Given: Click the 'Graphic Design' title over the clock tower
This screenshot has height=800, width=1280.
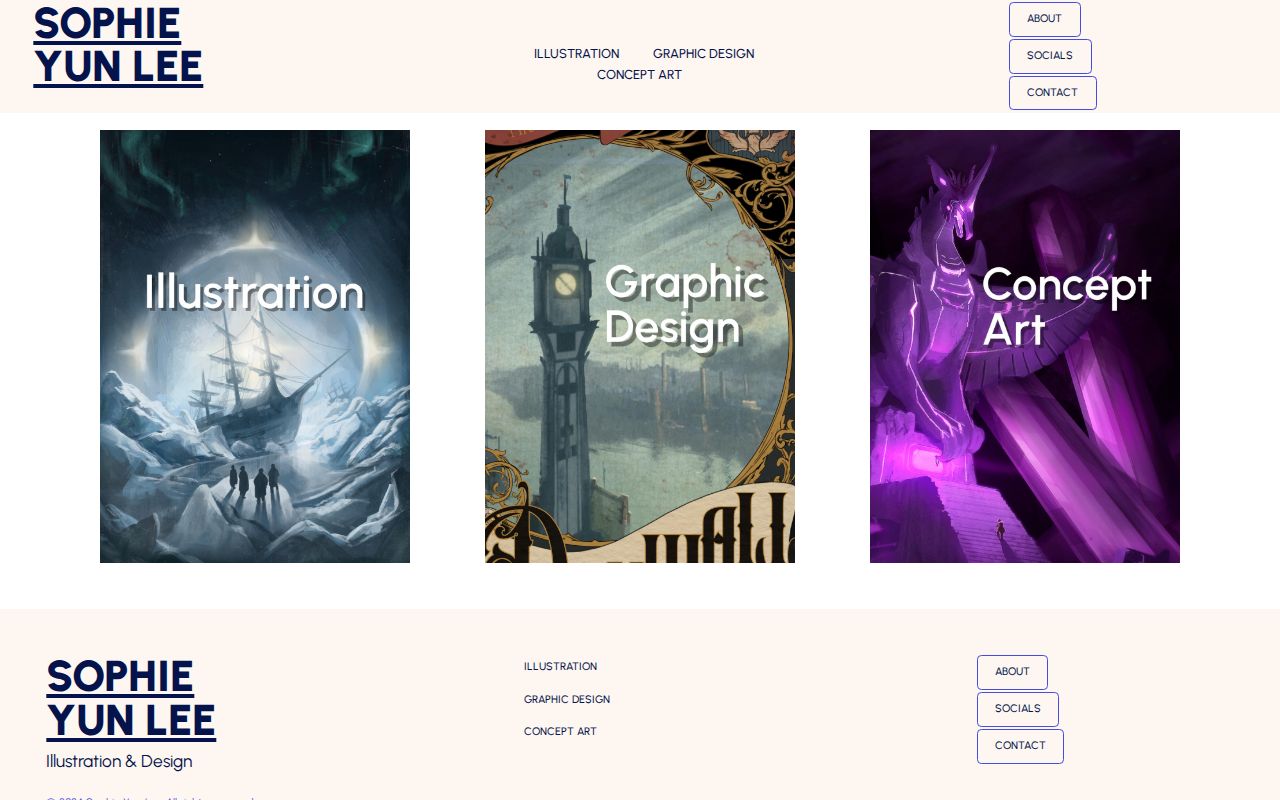Looking at the screenshot, I should (x=685, y=305).
